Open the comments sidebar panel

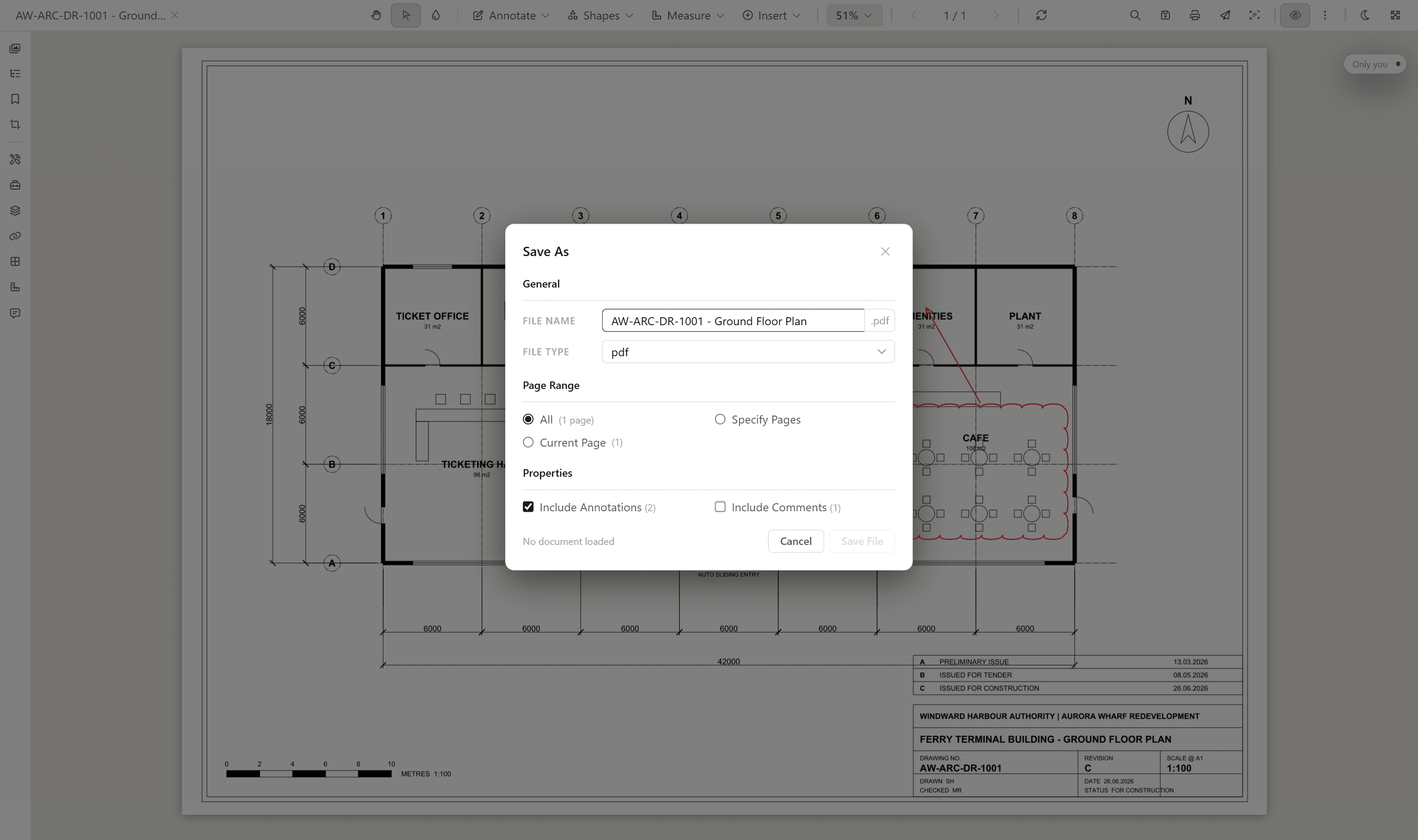[x=15, y=313]
